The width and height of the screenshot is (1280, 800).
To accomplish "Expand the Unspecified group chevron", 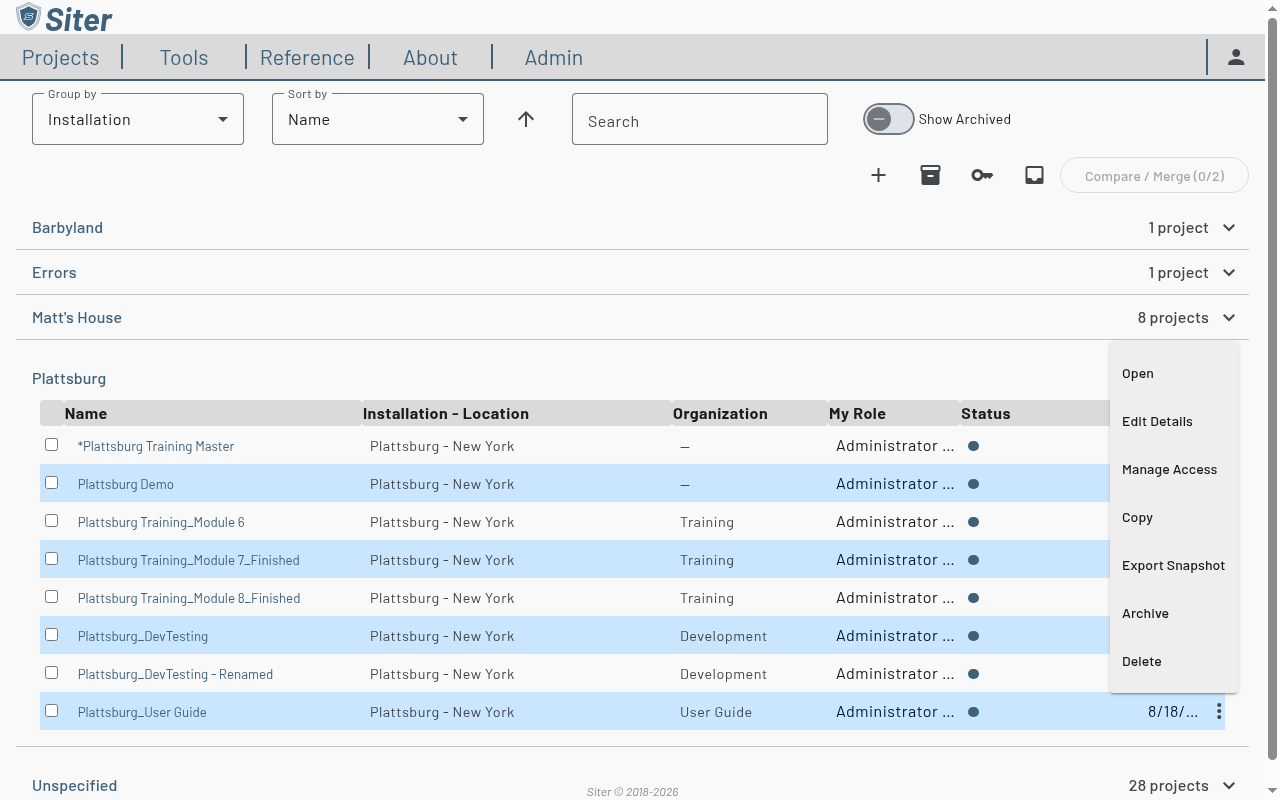I will (x=1229, y=785).
